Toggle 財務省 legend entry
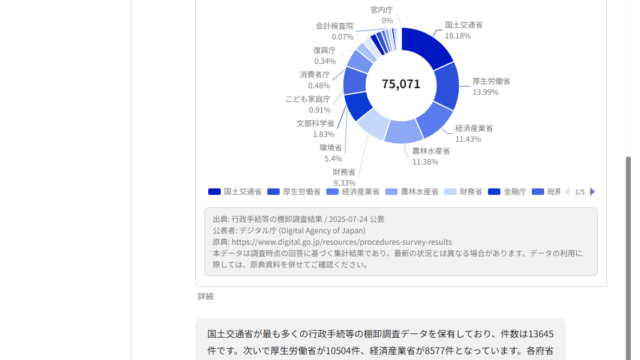The height and width of the screenshot is (360, 640). (463, 192)
